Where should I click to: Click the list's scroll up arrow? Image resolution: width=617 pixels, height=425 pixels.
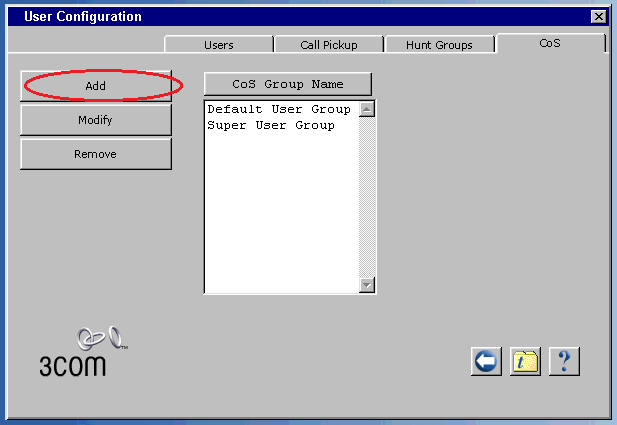tap(367, 109)
